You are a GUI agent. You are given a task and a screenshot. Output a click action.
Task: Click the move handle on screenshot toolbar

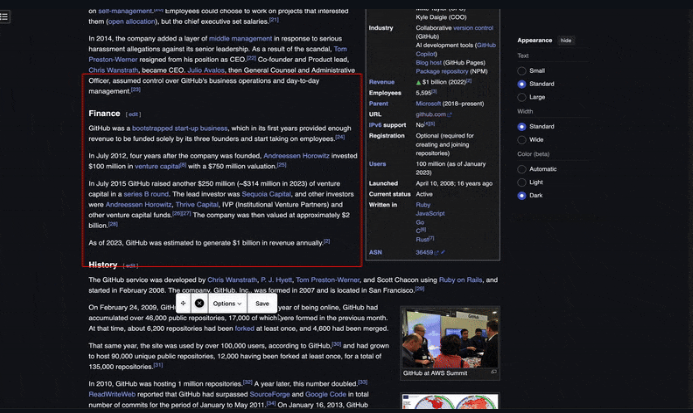pos(183,303)
